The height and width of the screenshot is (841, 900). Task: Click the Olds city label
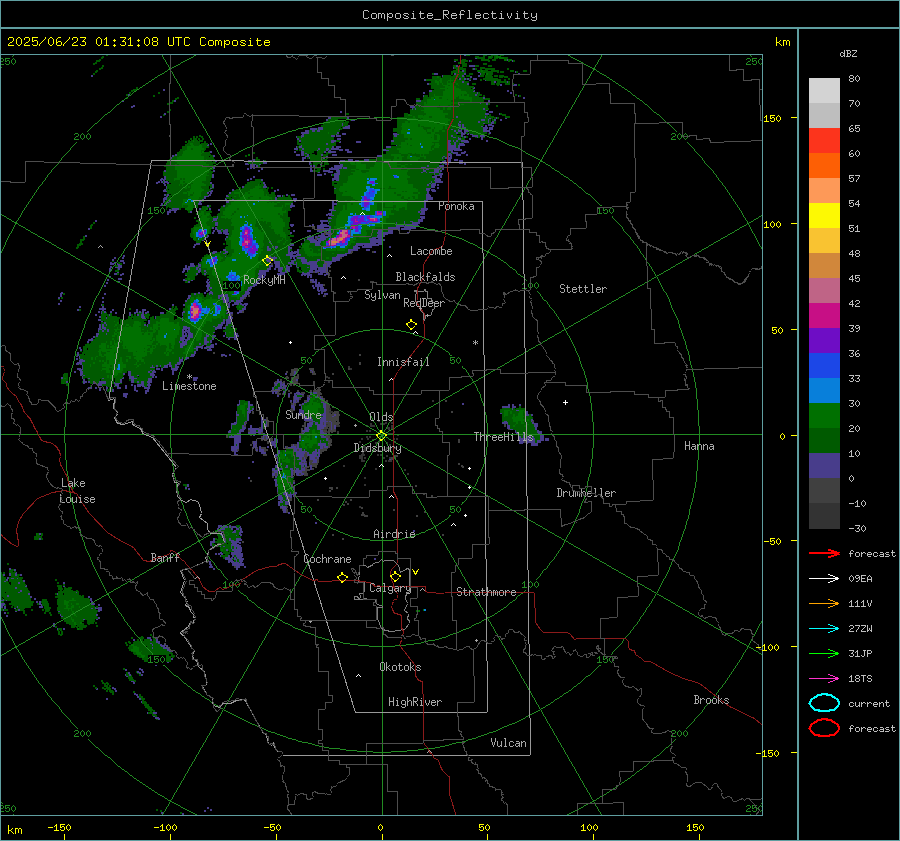point(381,417)
